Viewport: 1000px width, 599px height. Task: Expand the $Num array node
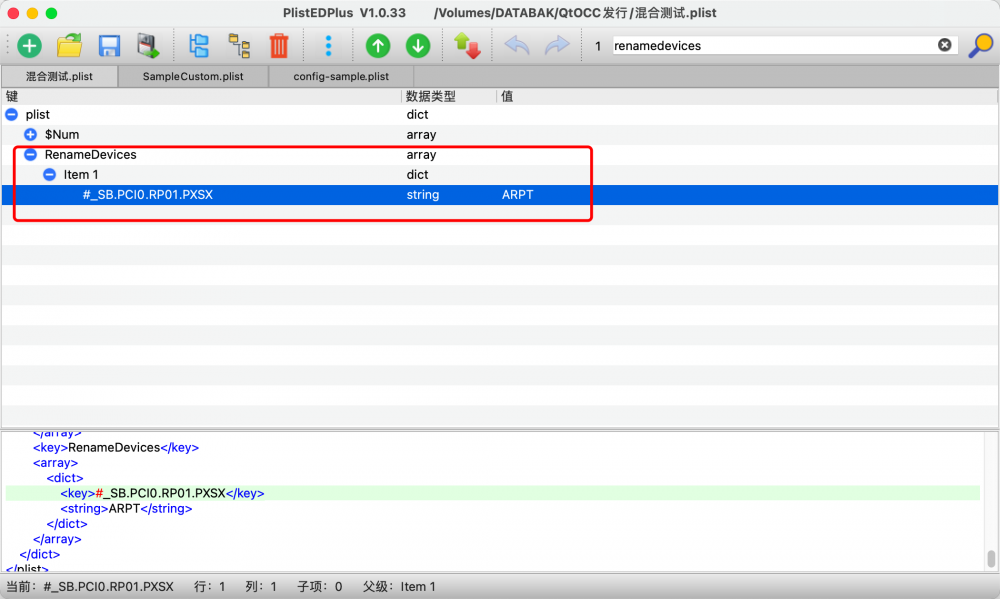pos(30,135)
